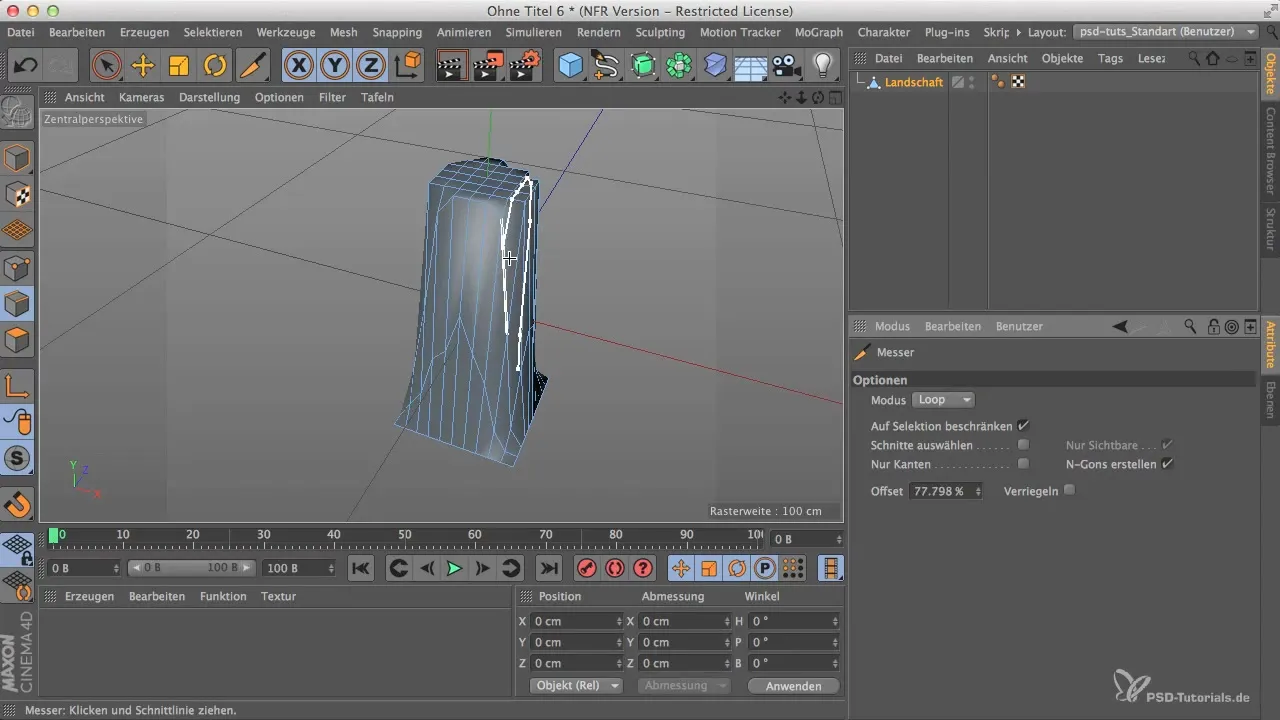
Task: Toggle Enable Snap S icon
Action: pyautogui.click(x=17, y=459)
